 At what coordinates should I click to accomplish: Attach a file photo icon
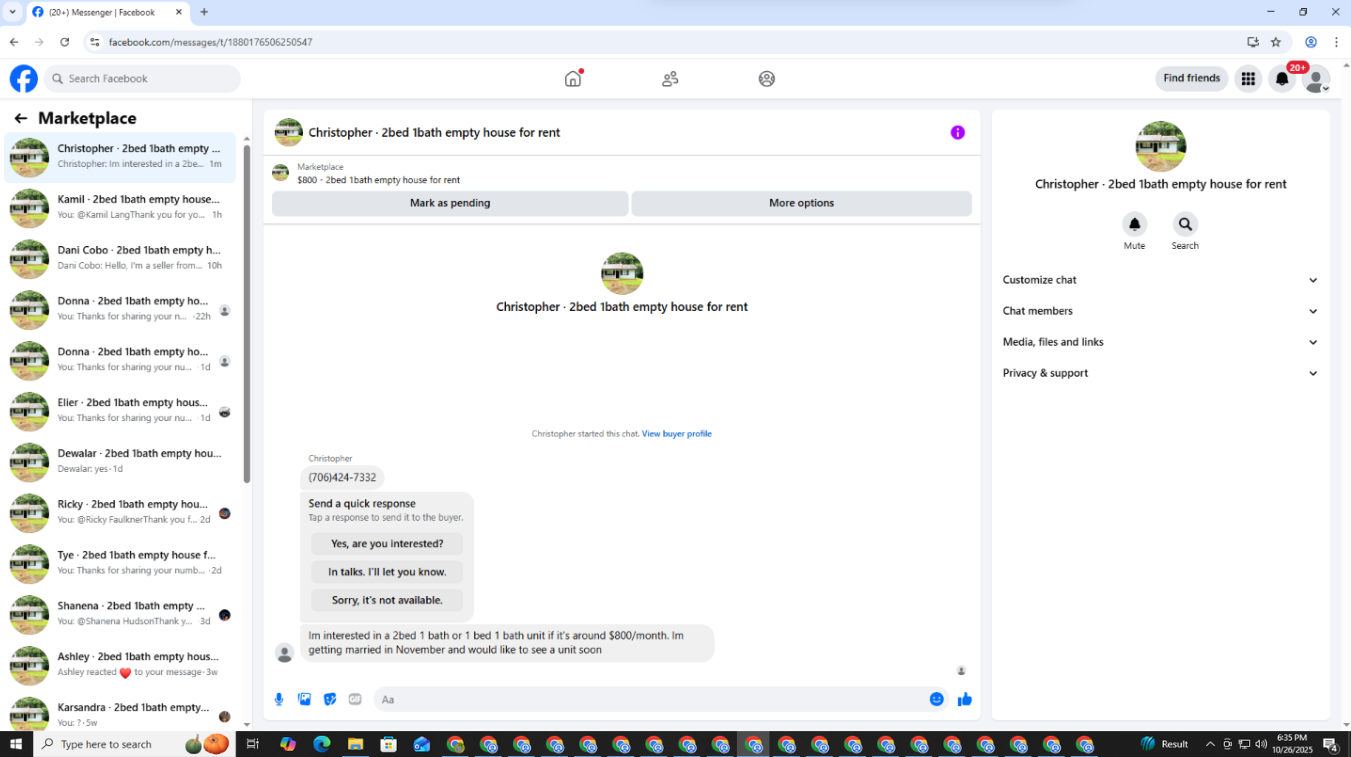tap(304, 699)
